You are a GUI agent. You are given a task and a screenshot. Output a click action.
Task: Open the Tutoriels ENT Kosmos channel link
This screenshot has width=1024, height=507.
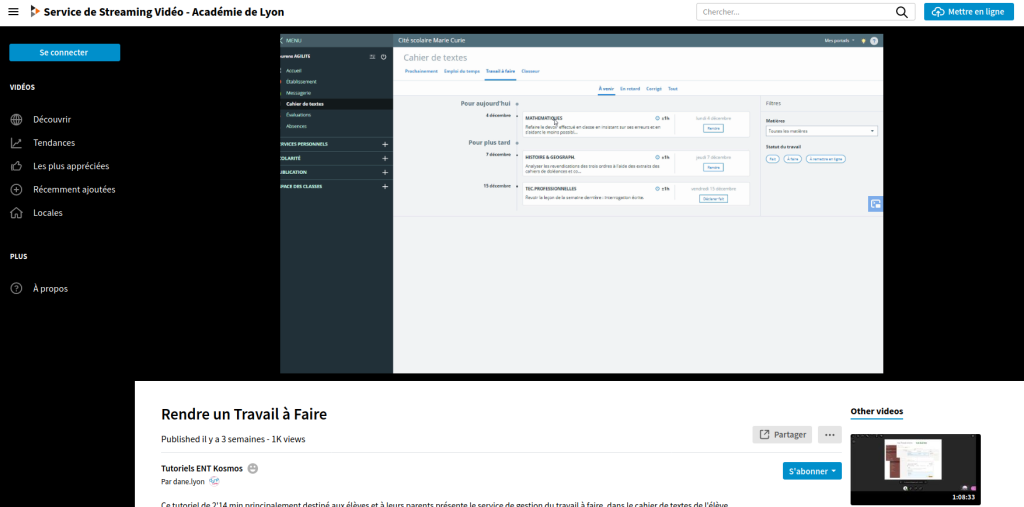201,468
